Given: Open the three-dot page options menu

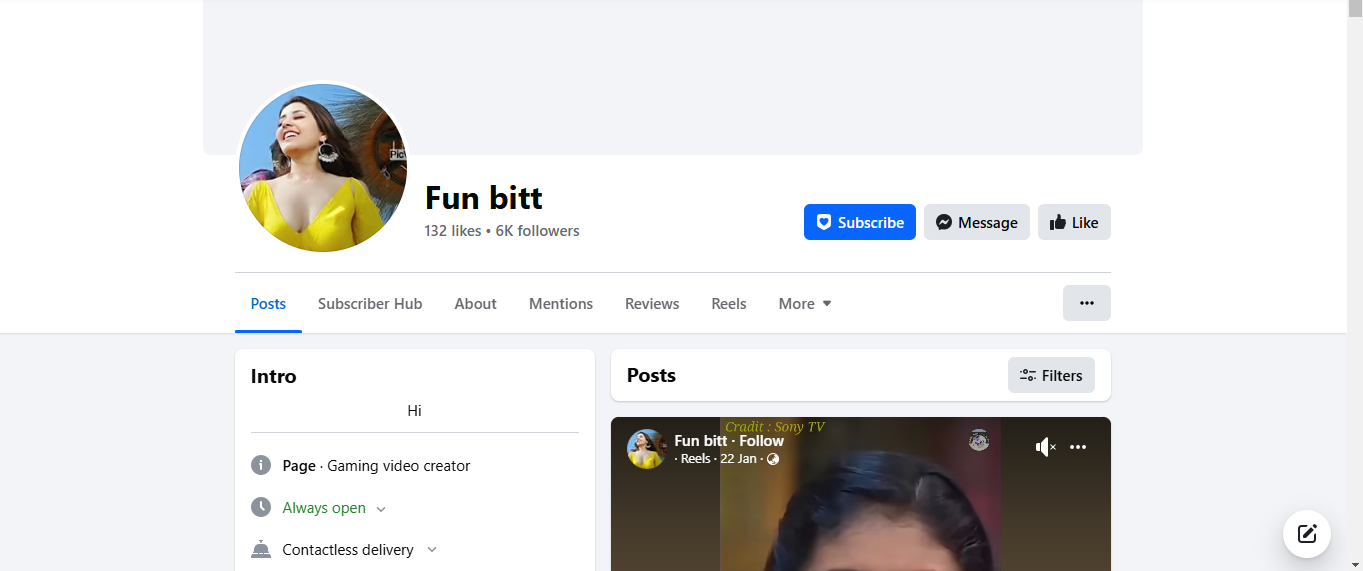Looking at the screenshot, I should coord(1087,303).
